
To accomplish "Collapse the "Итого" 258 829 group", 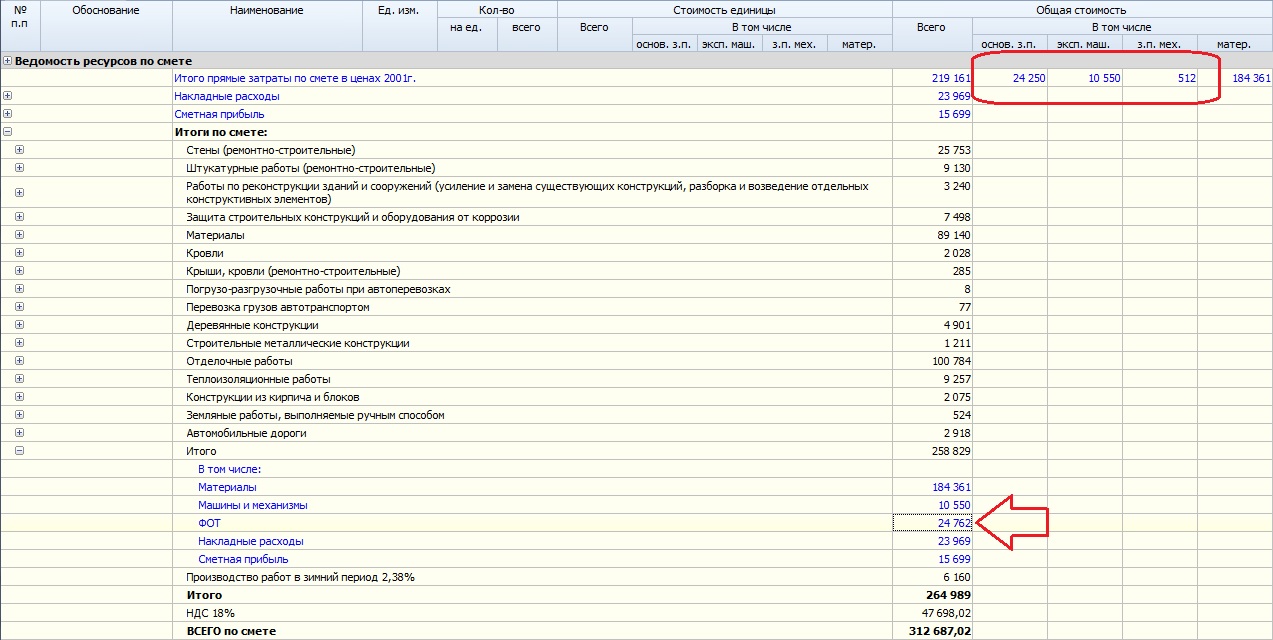I will point(19,451).
